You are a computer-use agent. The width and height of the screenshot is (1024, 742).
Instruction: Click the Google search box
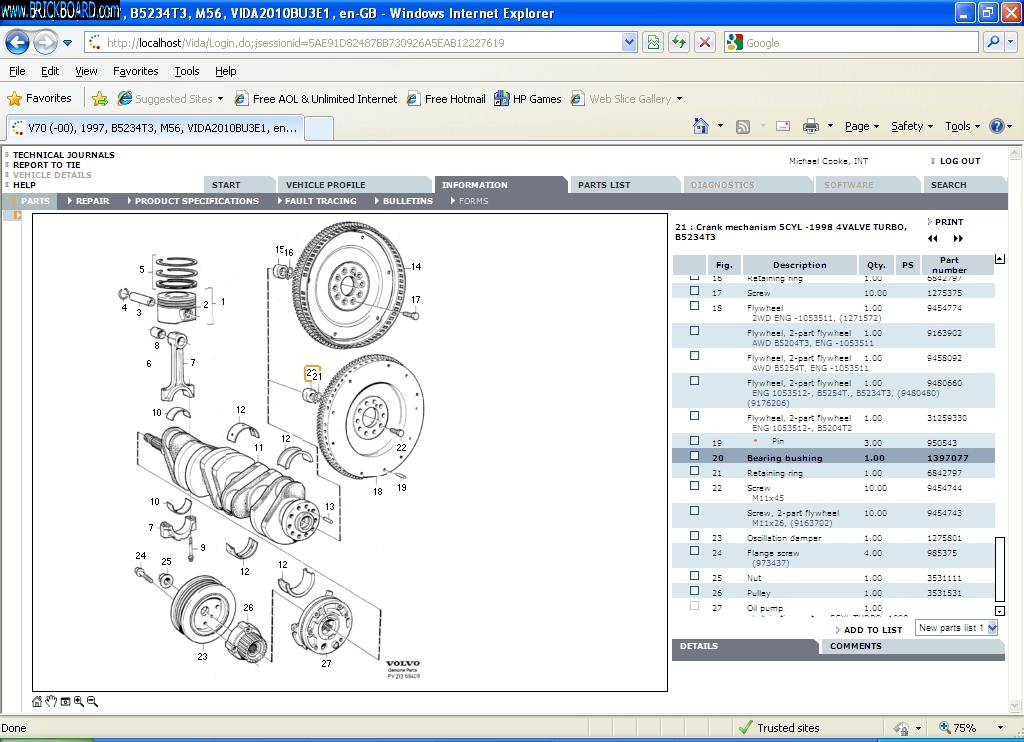pos(860,43)
